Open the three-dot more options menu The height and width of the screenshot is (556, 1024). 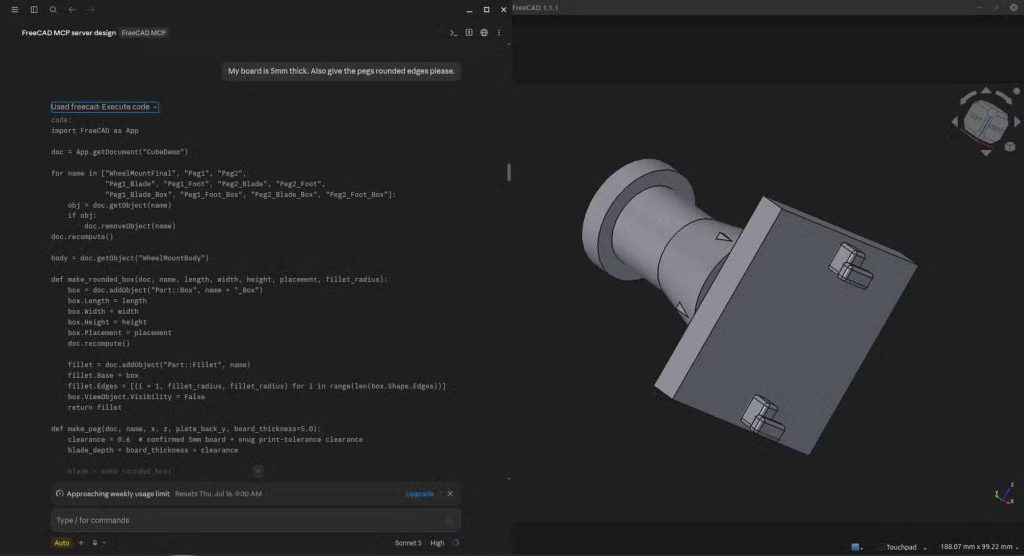coord(499,33)
